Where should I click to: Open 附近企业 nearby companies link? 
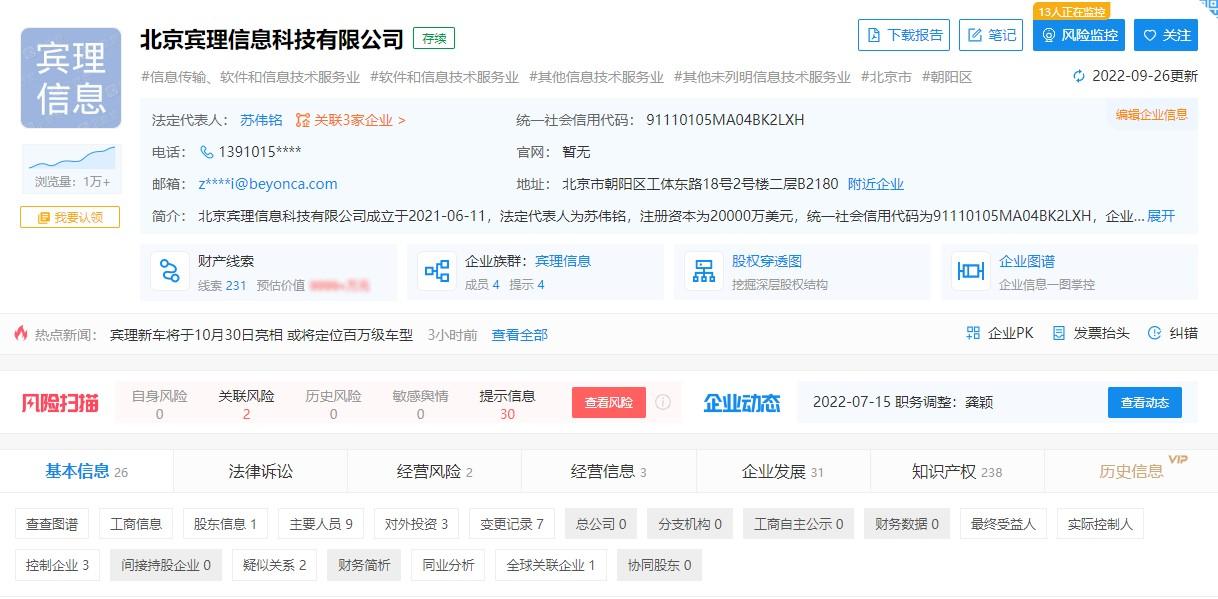876,184
